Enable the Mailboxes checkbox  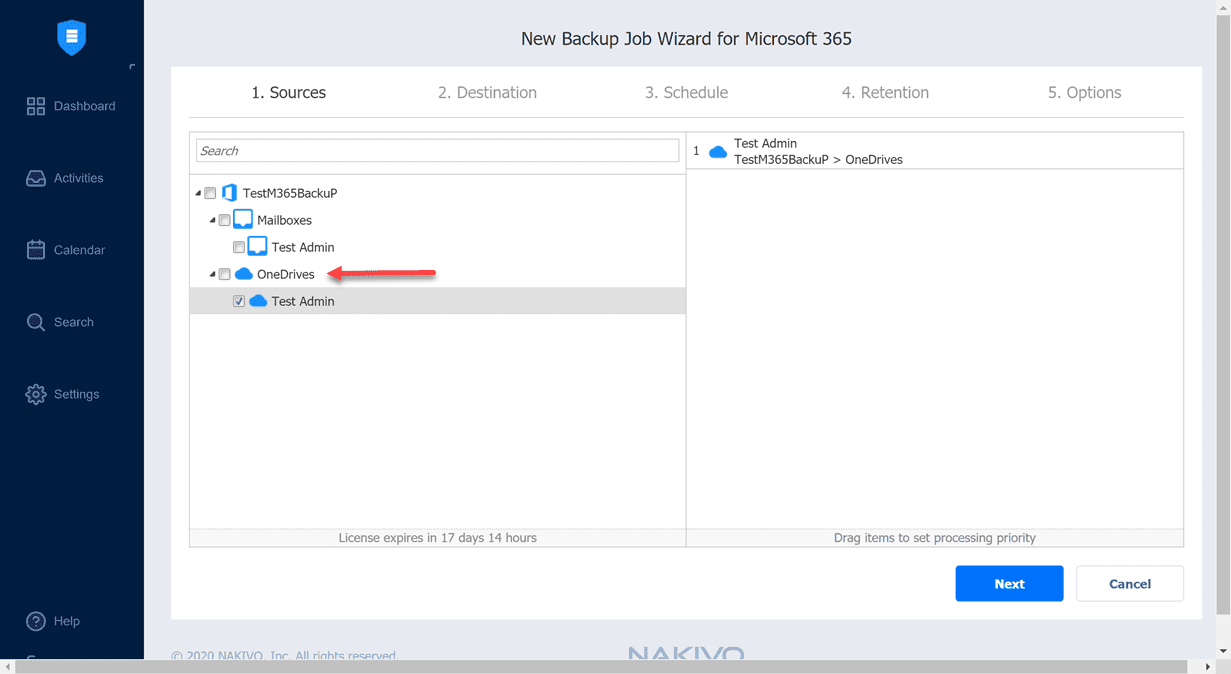point(224,219)
